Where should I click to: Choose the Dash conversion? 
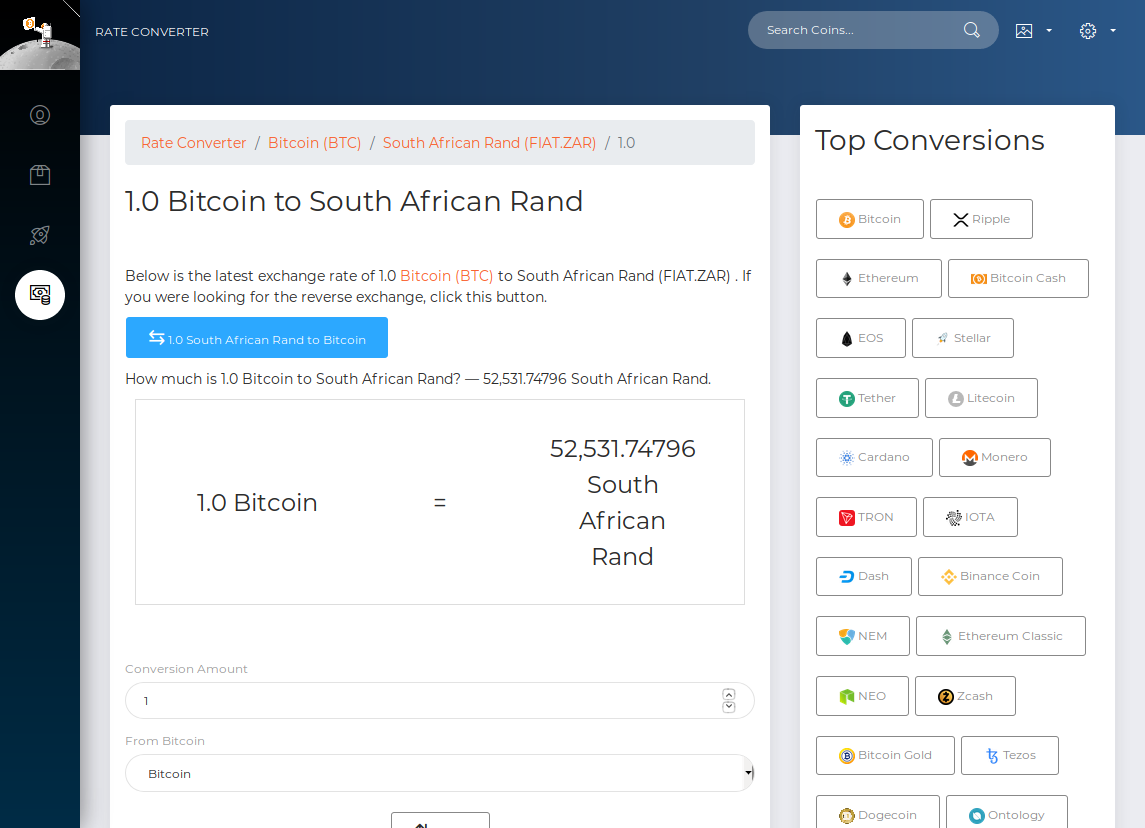click(x=864, y=576)
